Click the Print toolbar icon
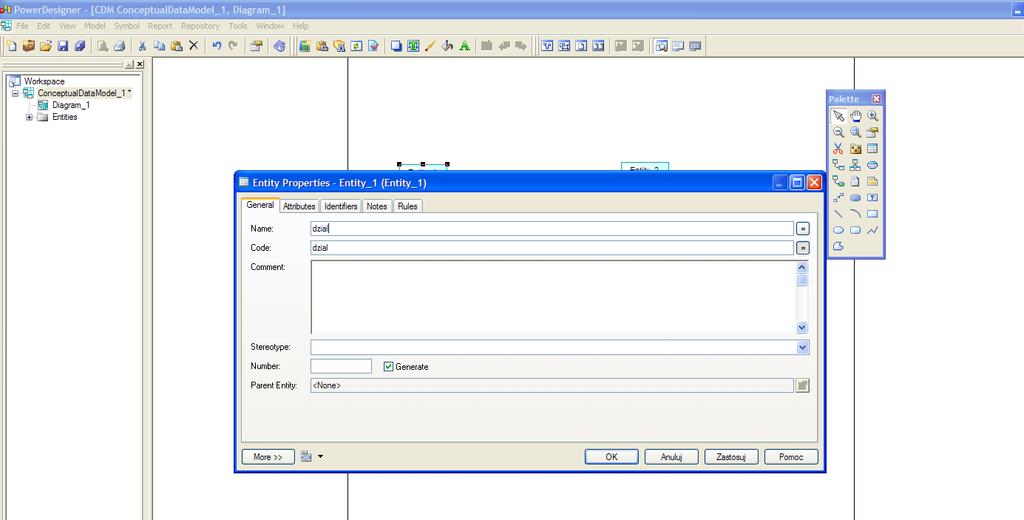Image resolution: width=1024 pixels, height=520 pixels. point(120,46)
